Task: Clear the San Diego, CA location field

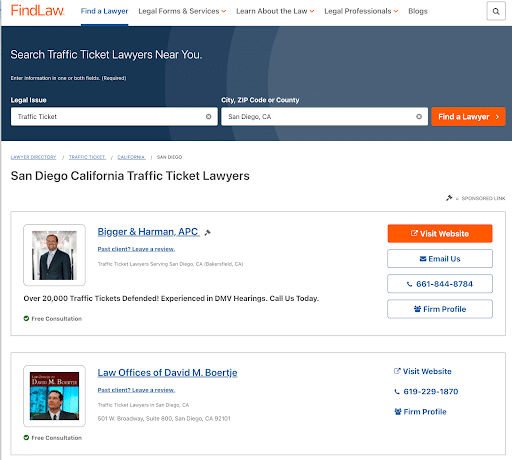Action: pos(419,116)
